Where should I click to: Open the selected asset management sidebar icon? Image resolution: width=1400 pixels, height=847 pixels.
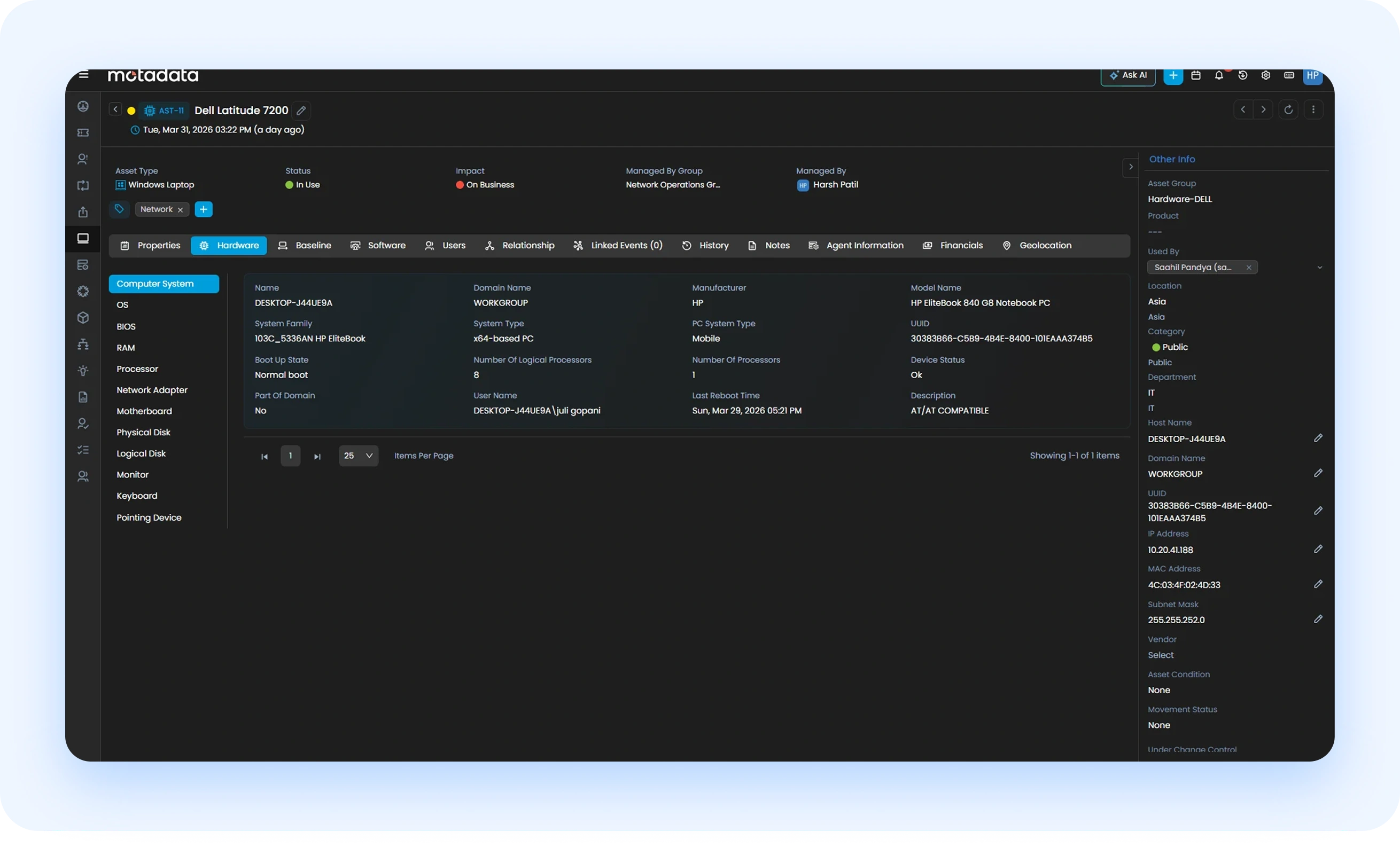83,238
